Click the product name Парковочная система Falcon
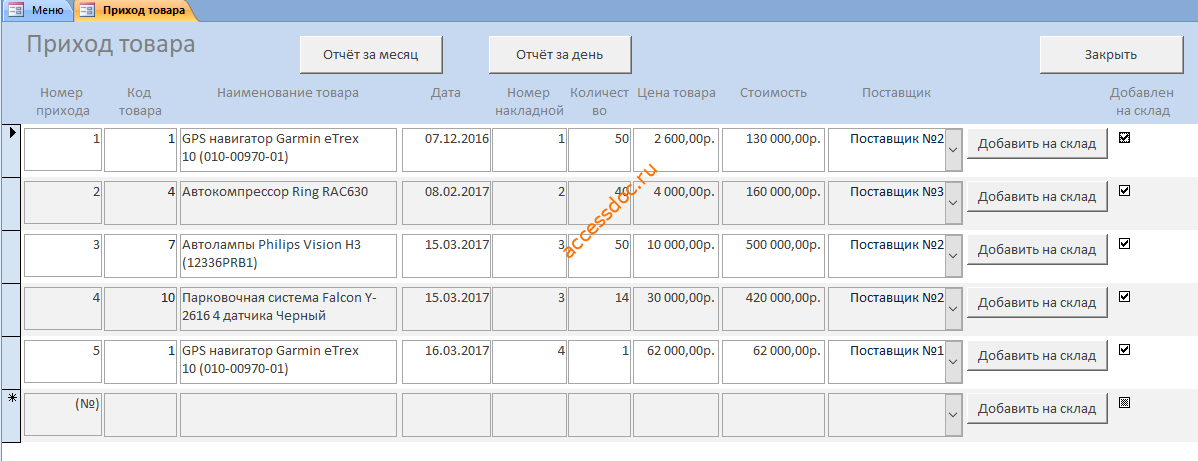 (x=288, y=309)
